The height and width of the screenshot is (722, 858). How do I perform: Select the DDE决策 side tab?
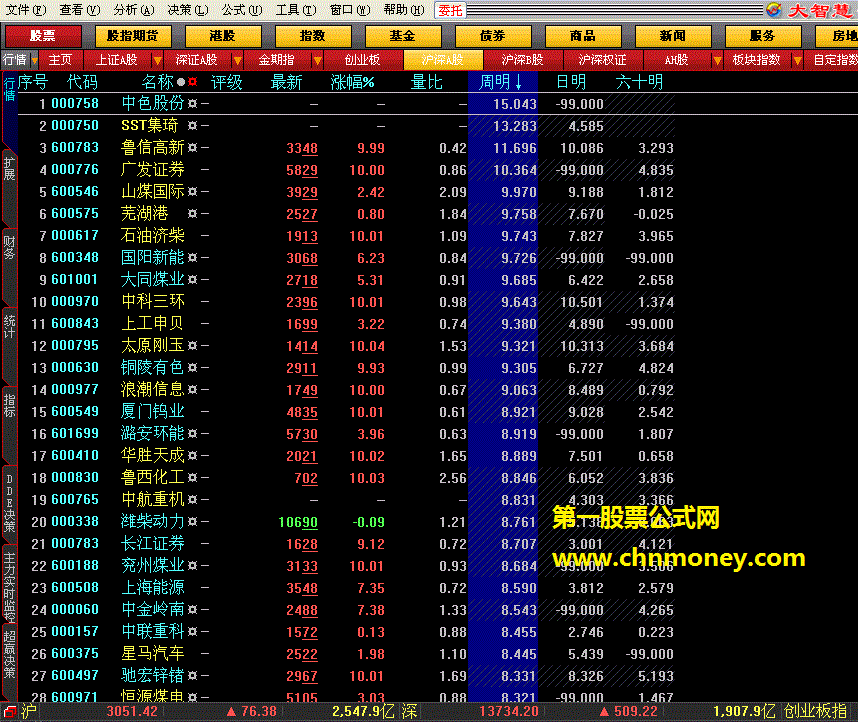point(9,503)
